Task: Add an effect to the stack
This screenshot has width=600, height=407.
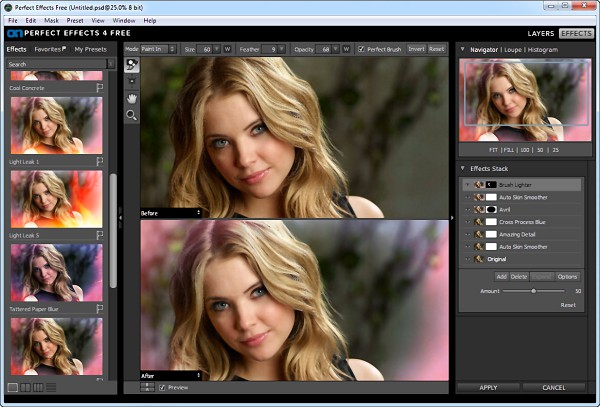Action: click(501, 277)
